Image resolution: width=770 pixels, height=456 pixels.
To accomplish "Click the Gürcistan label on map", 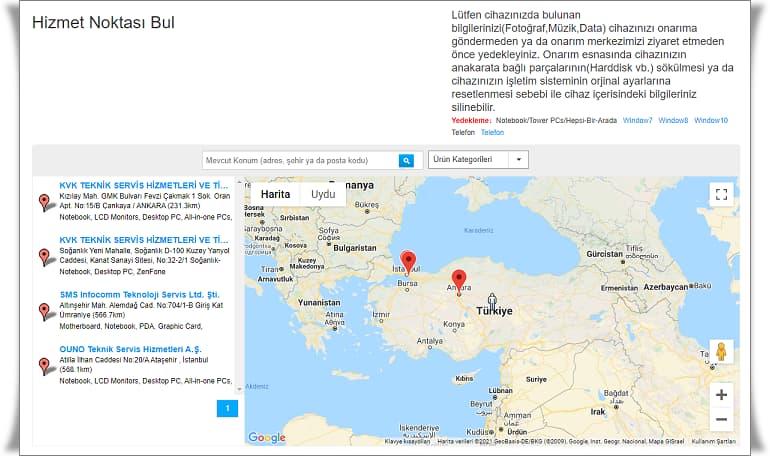I will pyautogui.click(x=605, y=254).
